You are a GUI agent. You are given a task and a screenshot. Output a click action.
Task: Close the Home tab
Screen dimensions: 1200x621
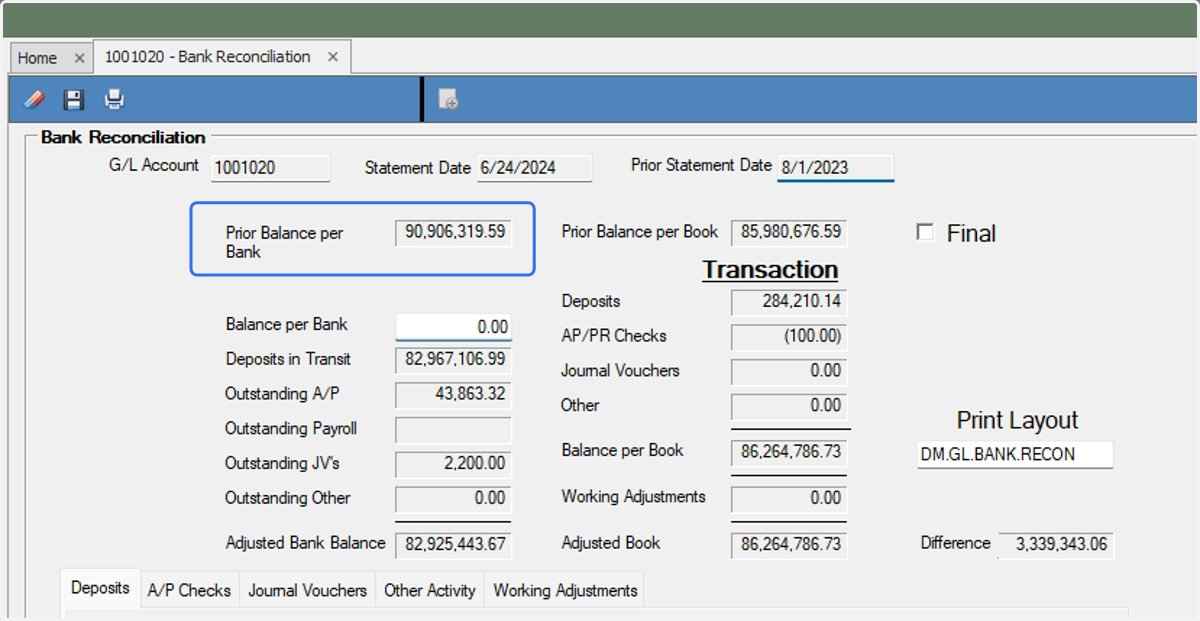[x=80, y=58]
